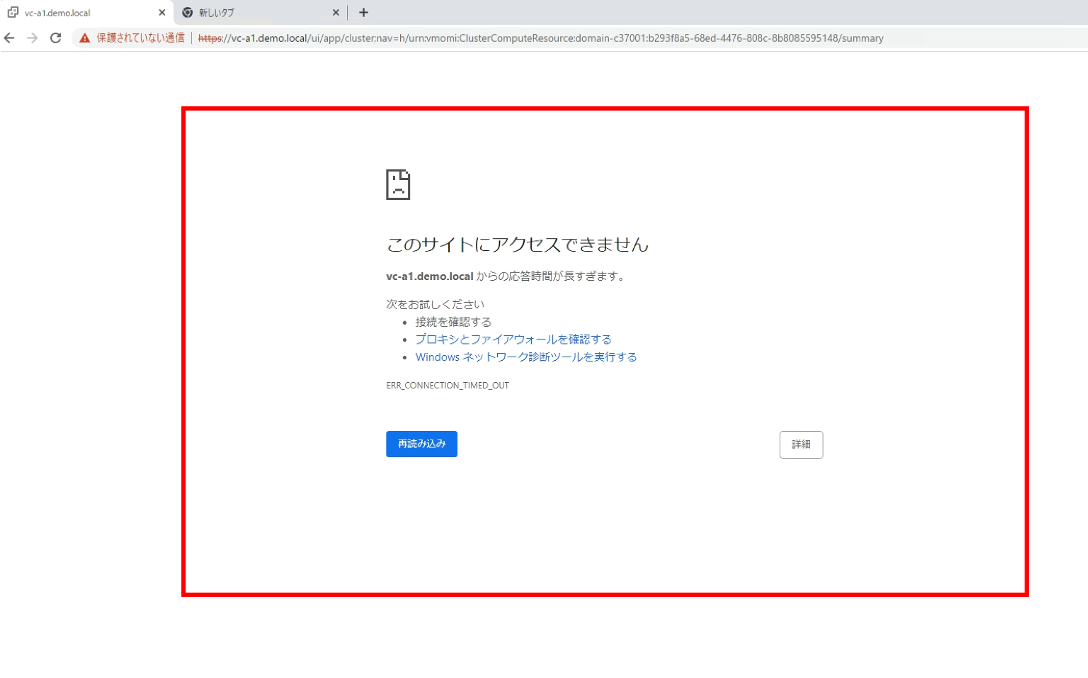Switch to the vc-a1.demo.local tab
The width and height of the screenshot is (1088, 678).
(x=87, y=12)
